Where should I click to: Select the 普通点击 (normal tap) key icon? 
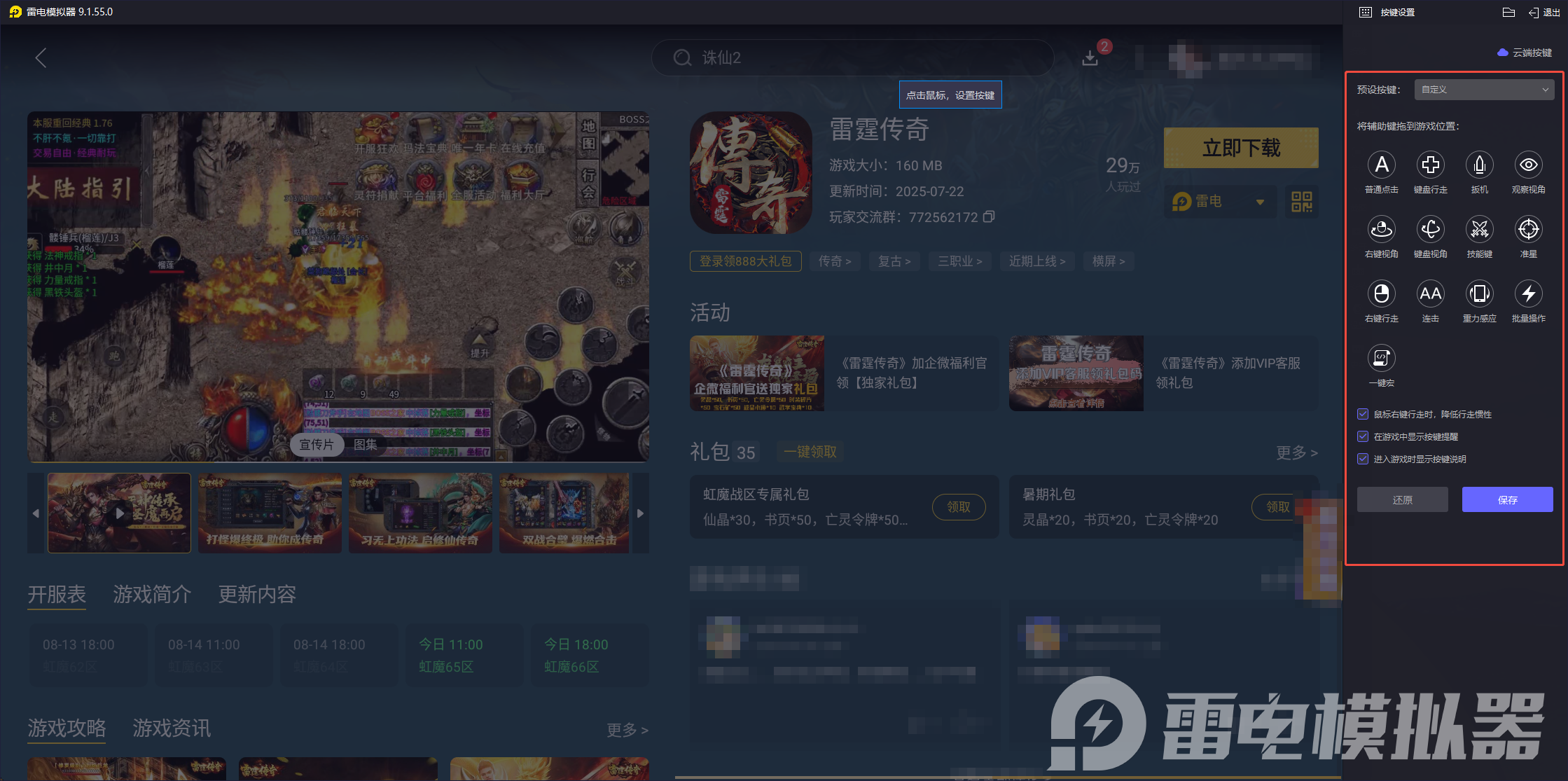pyautogui.click(x=1381, y=165)
